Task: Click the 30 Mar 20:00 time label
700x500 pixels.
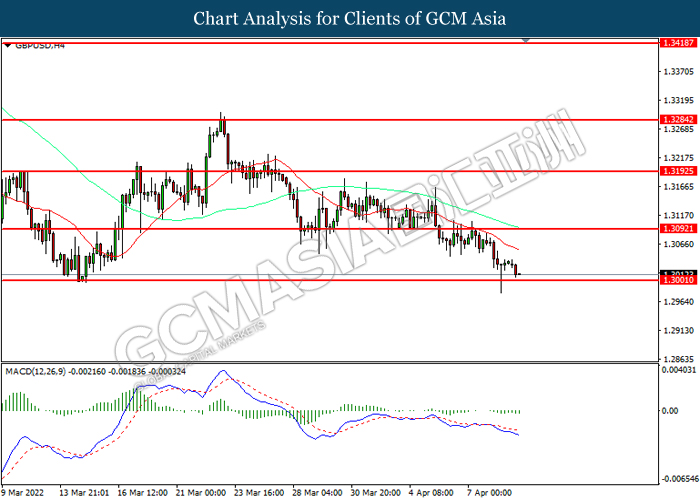Action: point(375,493)
